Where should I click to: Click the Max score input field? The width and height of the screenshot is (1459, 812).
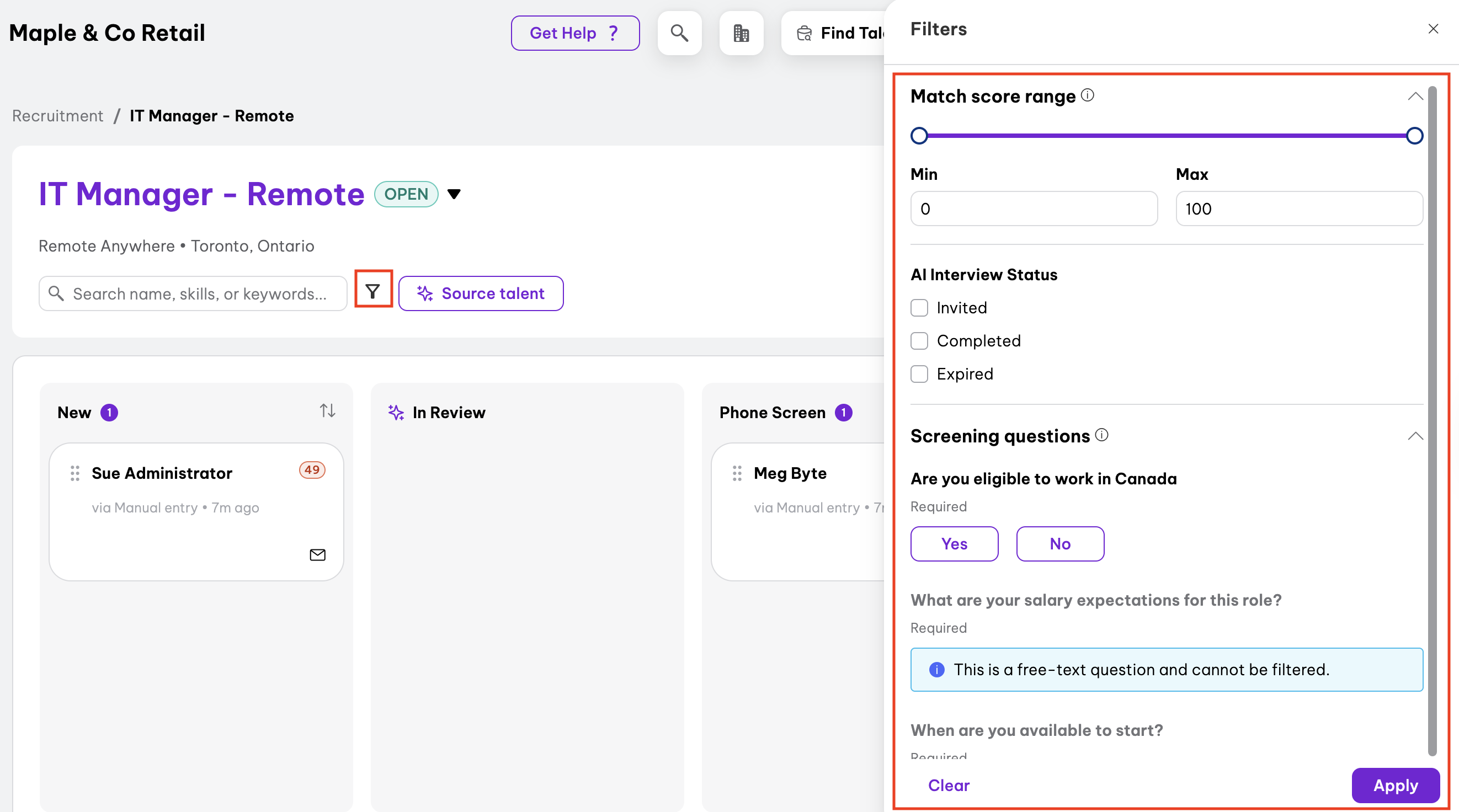[x=1298, y=209]
